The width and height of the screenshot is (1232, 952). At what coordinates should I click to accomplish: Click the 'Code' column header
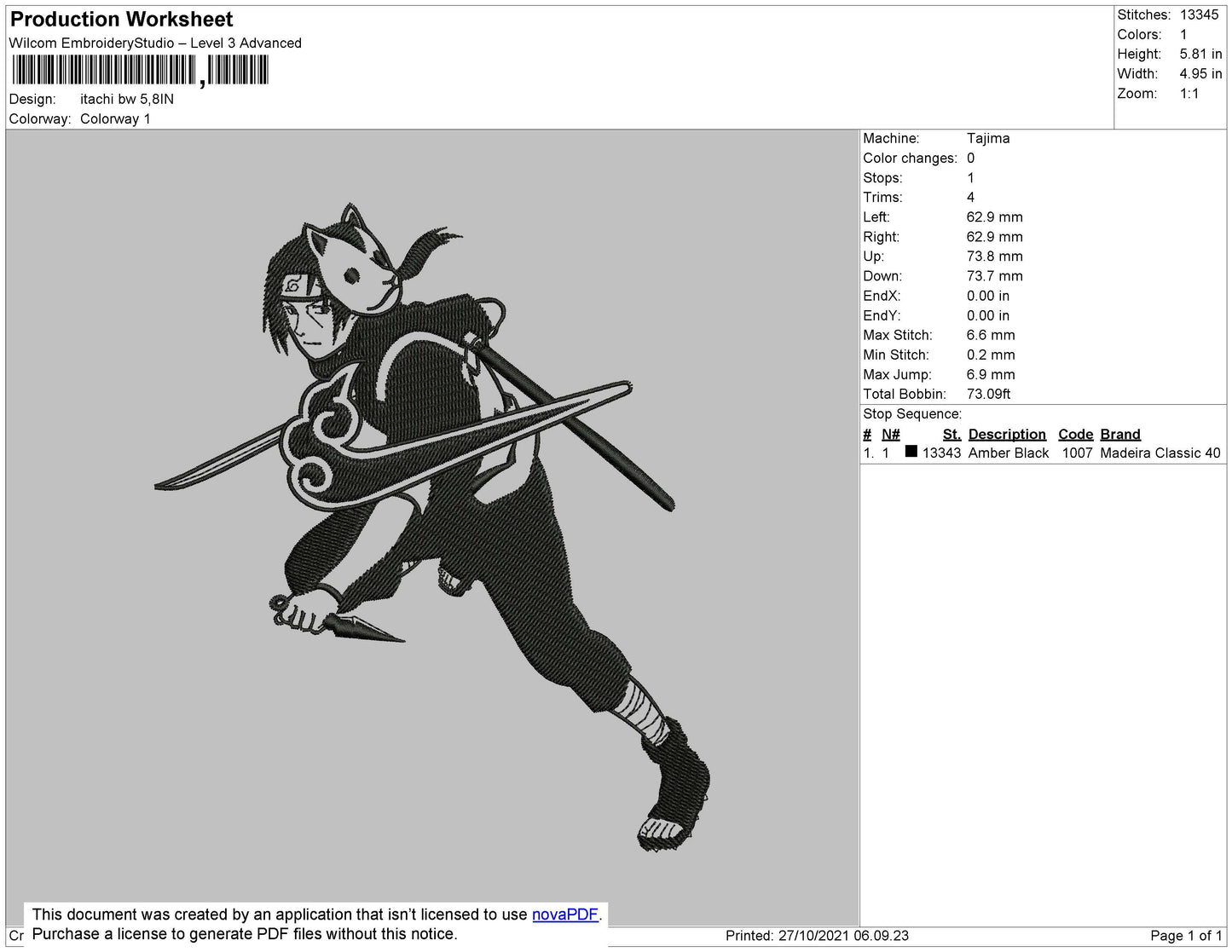[x=1075, y=434]
